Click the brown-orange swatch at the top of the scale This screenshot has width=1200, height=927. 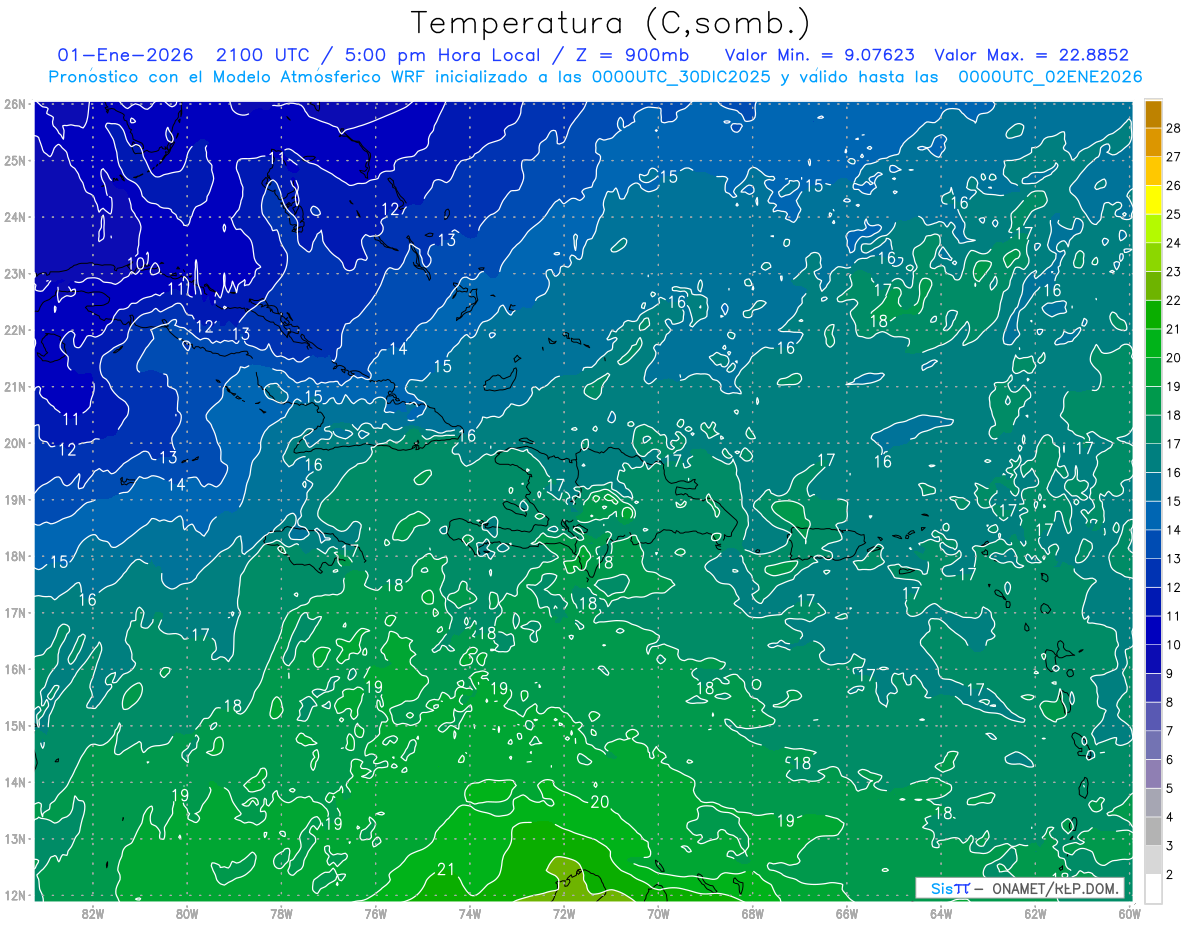(x=1153, y=114)
